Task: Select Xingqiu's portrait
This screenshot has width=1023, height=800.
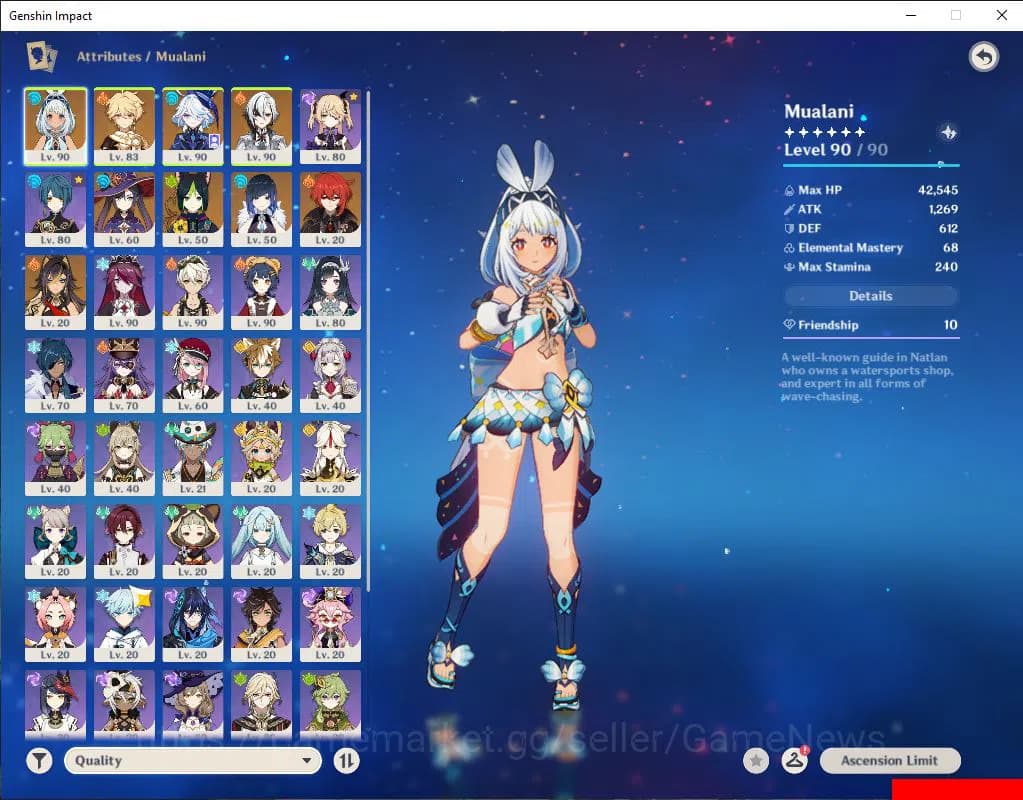Action: pyautogui.click(x=55, y=209)
